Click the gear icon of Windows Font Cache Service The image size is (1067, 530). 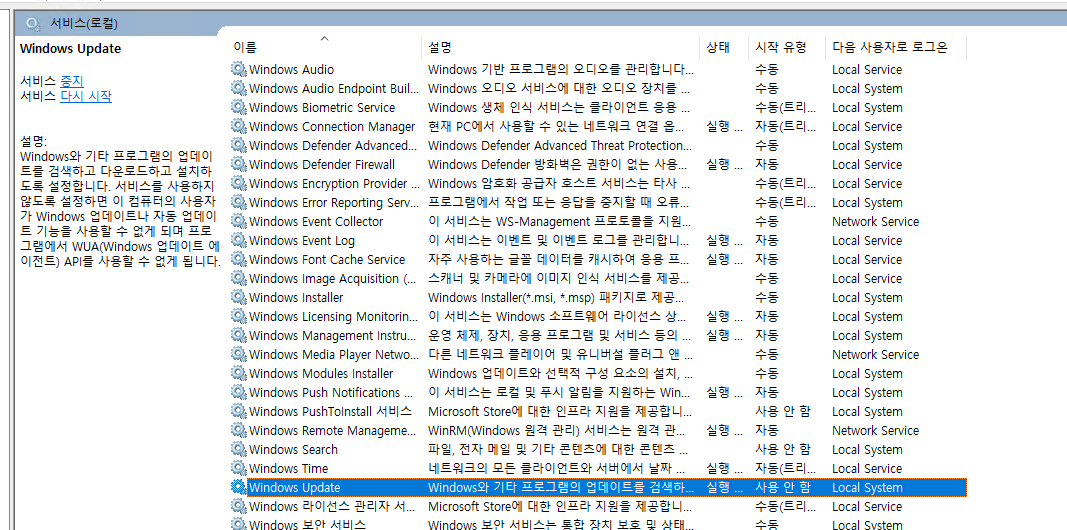238,259
